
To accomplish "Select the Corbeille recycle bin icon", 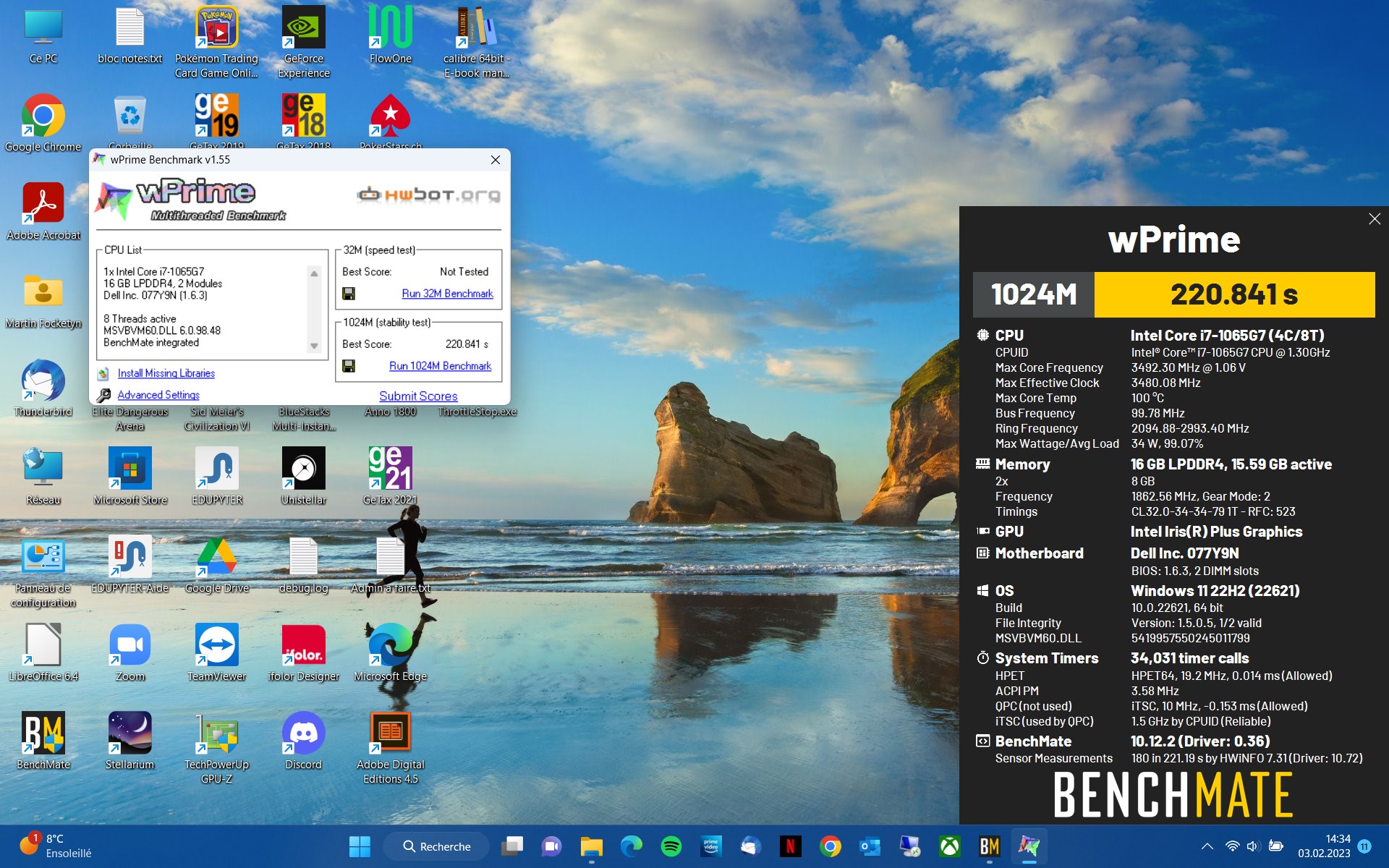I will (130, 122).
